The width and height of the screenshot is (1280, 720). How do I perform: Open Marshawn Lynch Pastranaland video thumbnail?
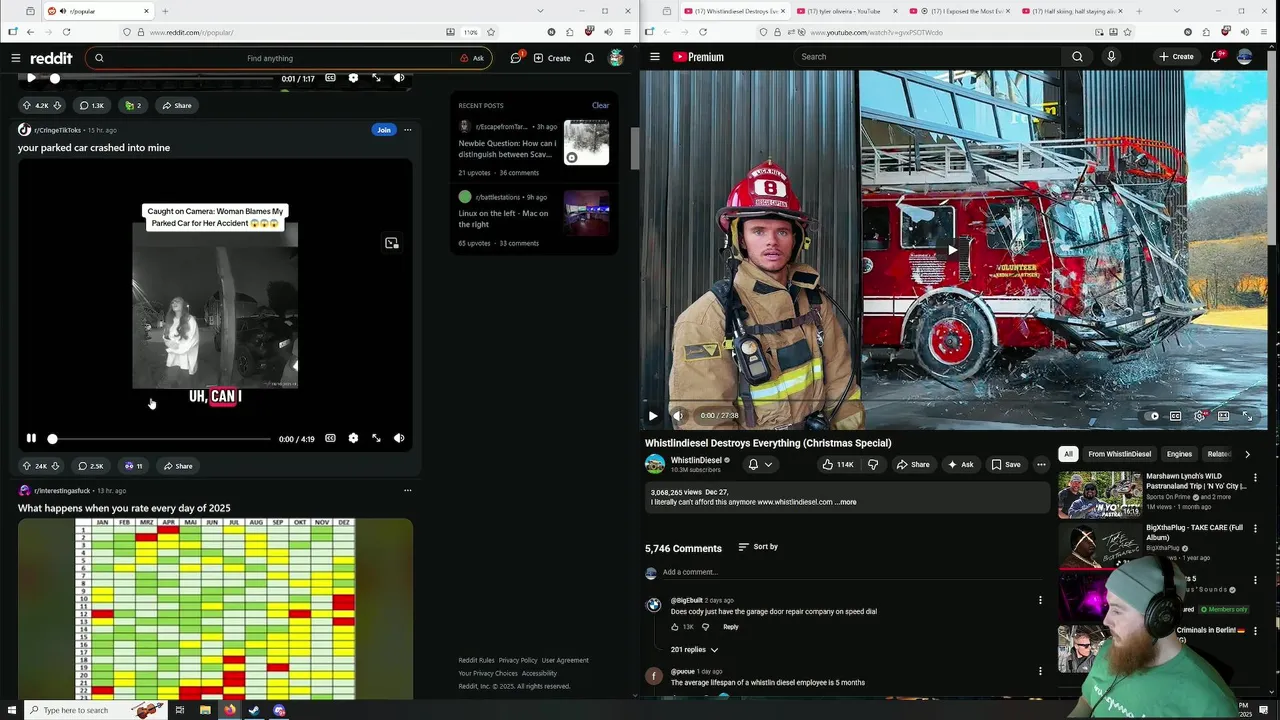point(1100,494)
